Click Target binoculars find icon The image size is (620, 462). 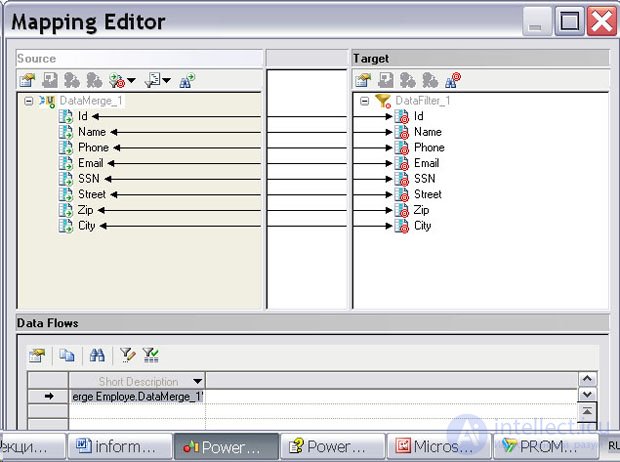click(453, 80)
